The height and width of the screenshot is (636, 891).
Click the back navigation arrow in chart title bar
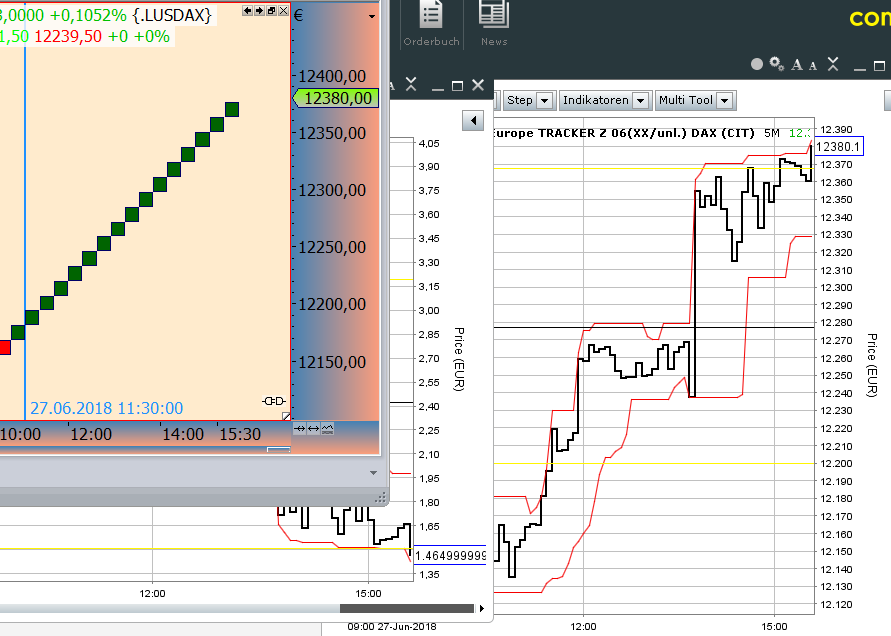(x=247, y=10)
